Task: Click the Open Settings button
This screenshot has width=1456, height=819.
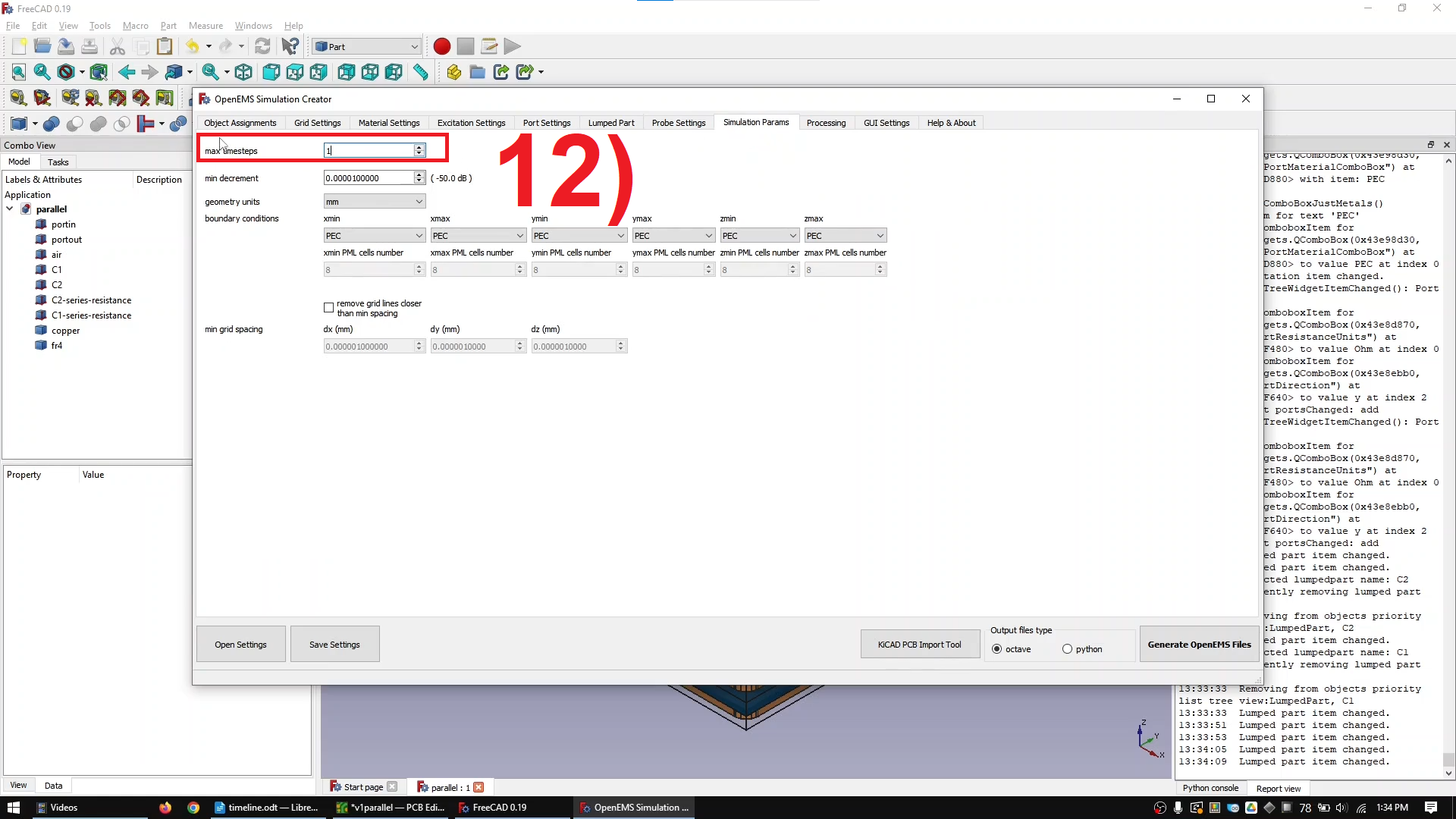Action: 240,644
